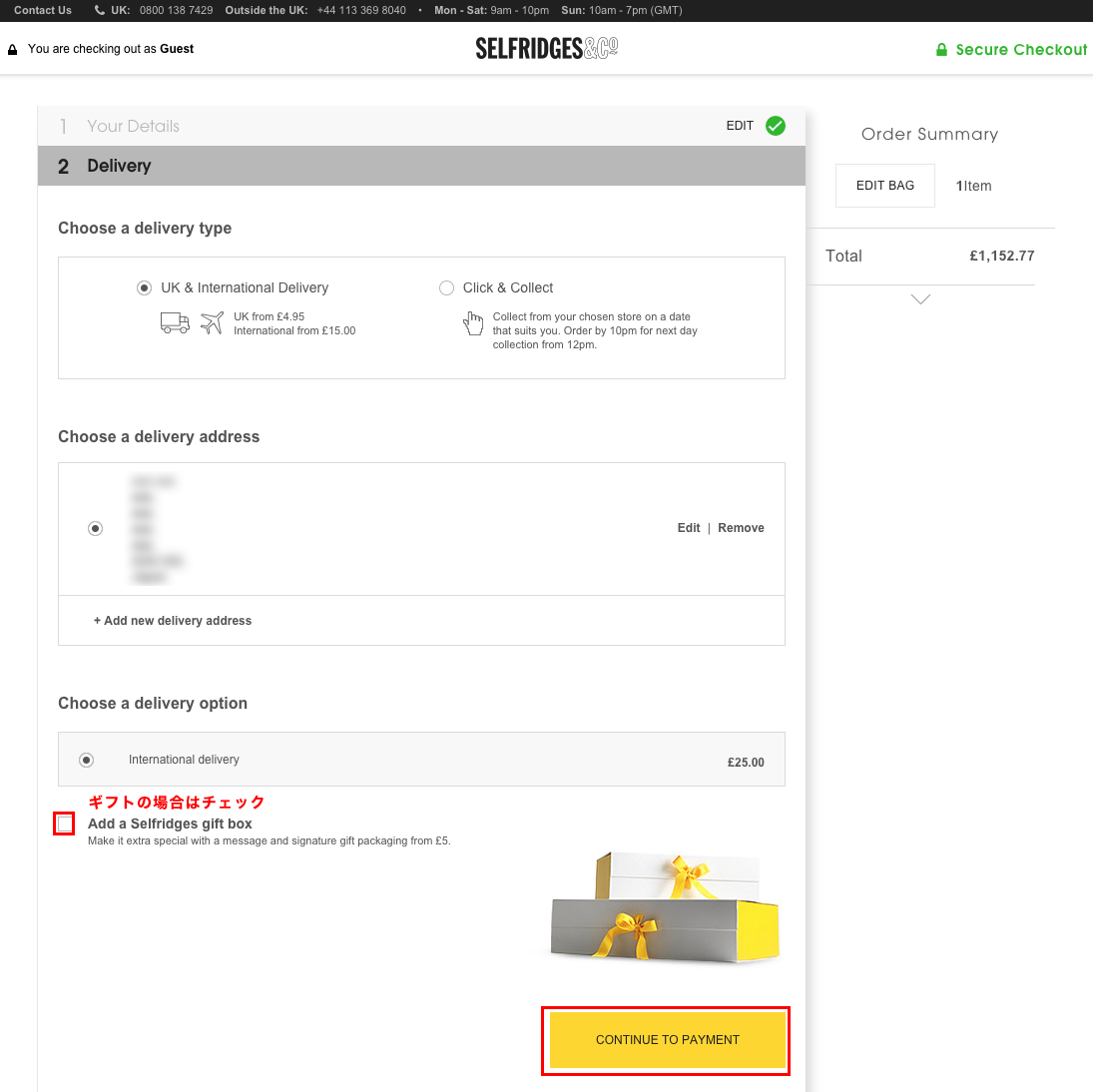Click the green checkmark on Your Details

(x=776, y=126)
